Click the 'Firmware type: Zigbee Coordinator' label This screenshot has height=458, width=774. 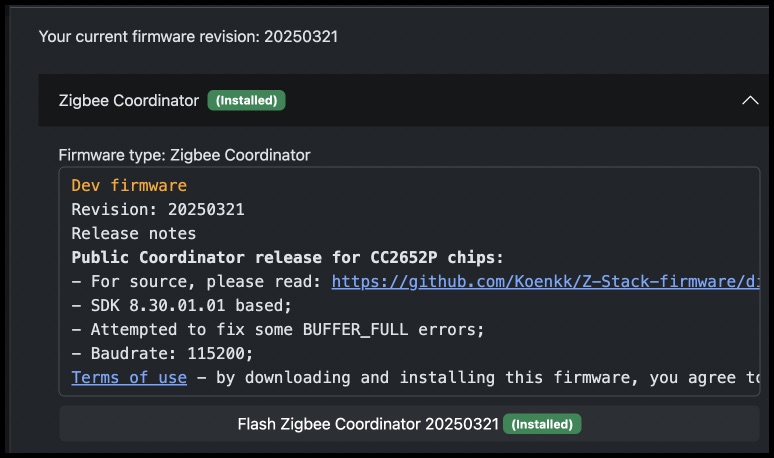pos(185,155)
